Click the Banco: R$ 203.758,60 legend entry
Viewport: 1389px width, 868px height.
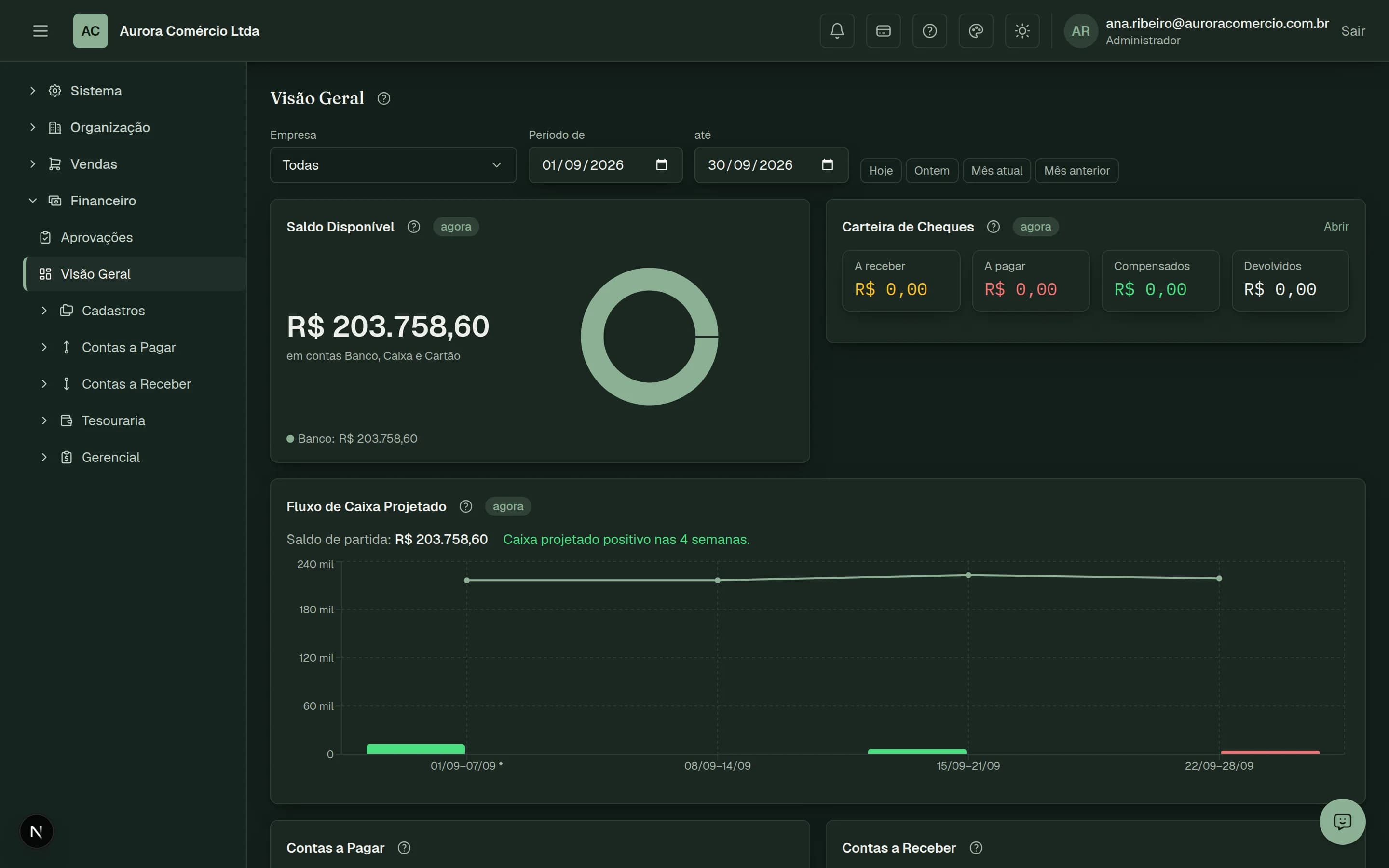tap(352, 439)
